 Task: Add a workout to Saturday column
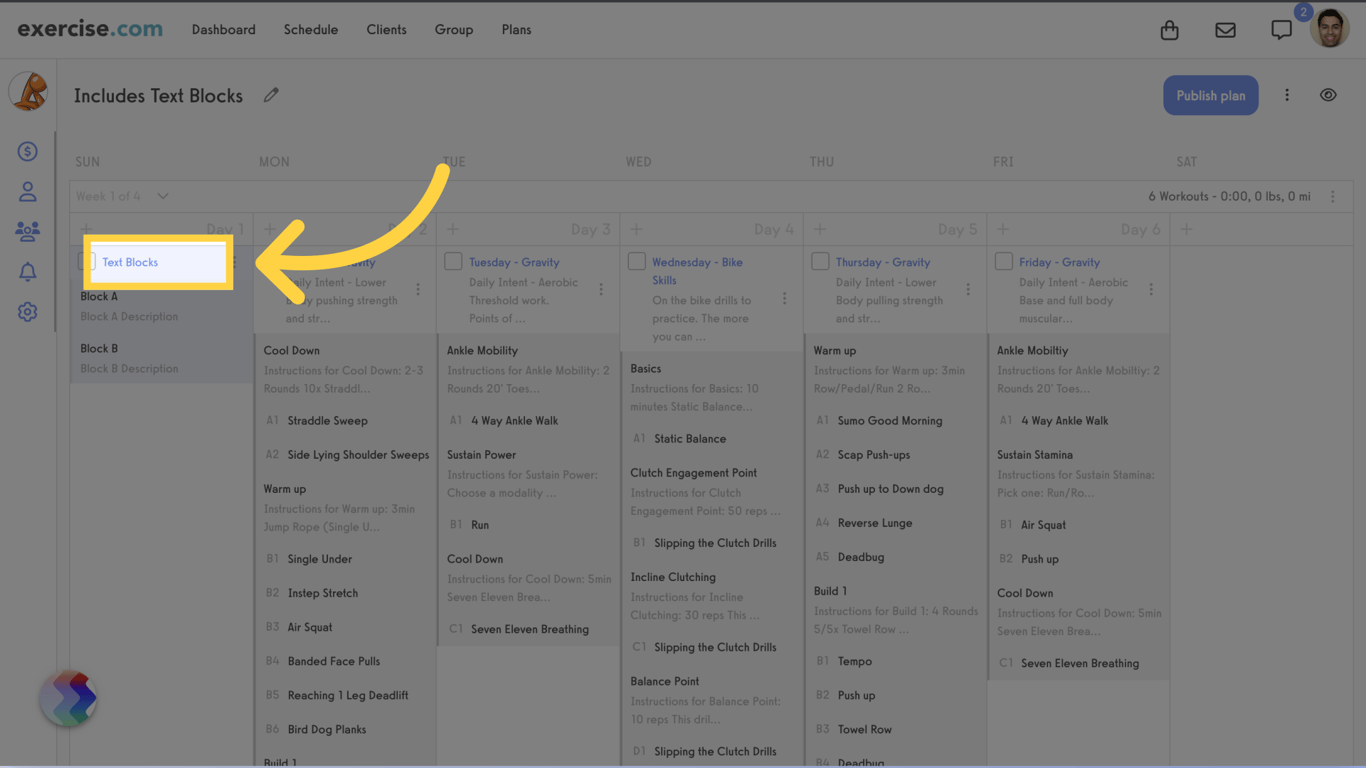(1186, 230)
